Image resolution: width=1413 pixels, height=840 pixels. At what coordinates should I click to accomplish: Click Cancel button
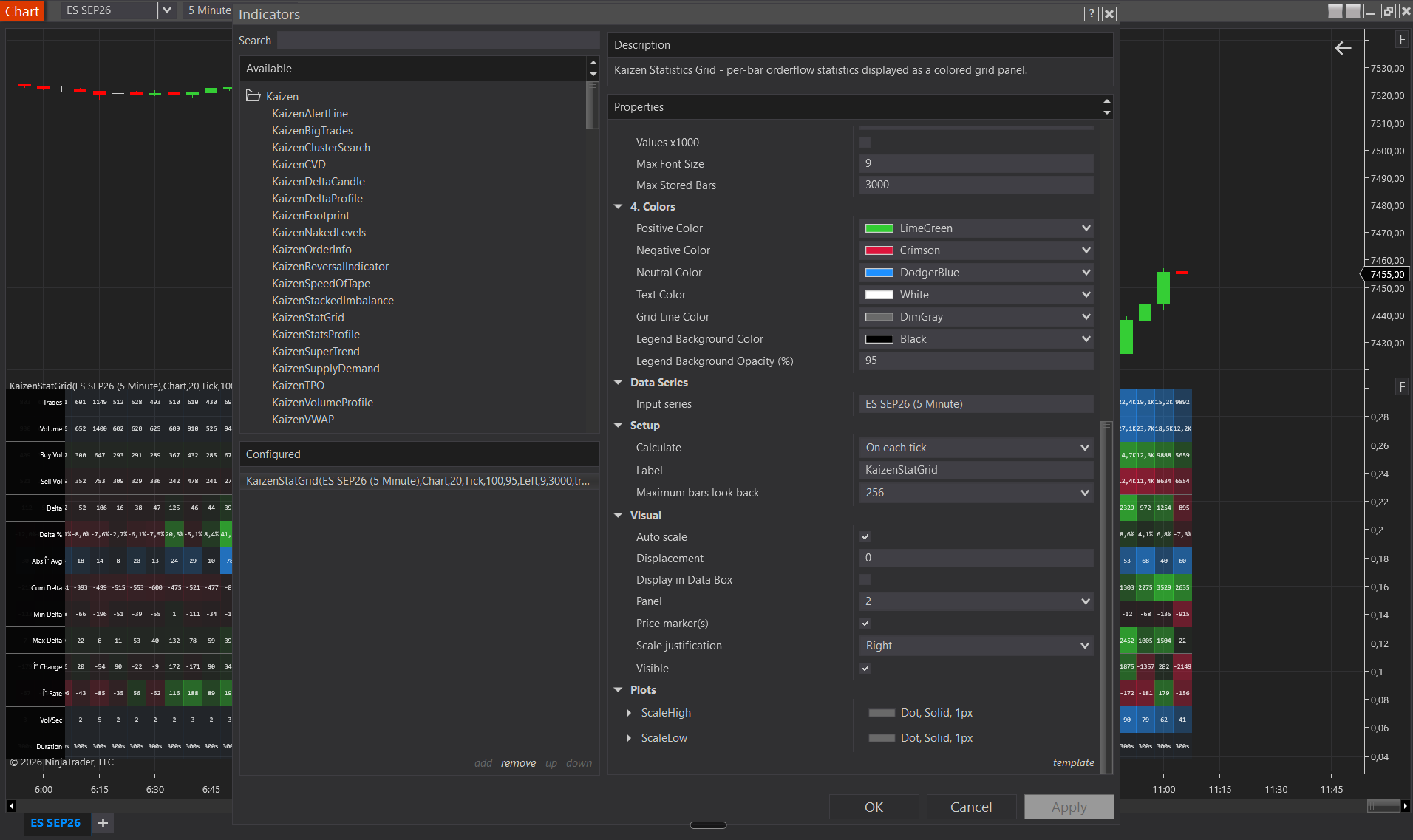pos(971,807)
